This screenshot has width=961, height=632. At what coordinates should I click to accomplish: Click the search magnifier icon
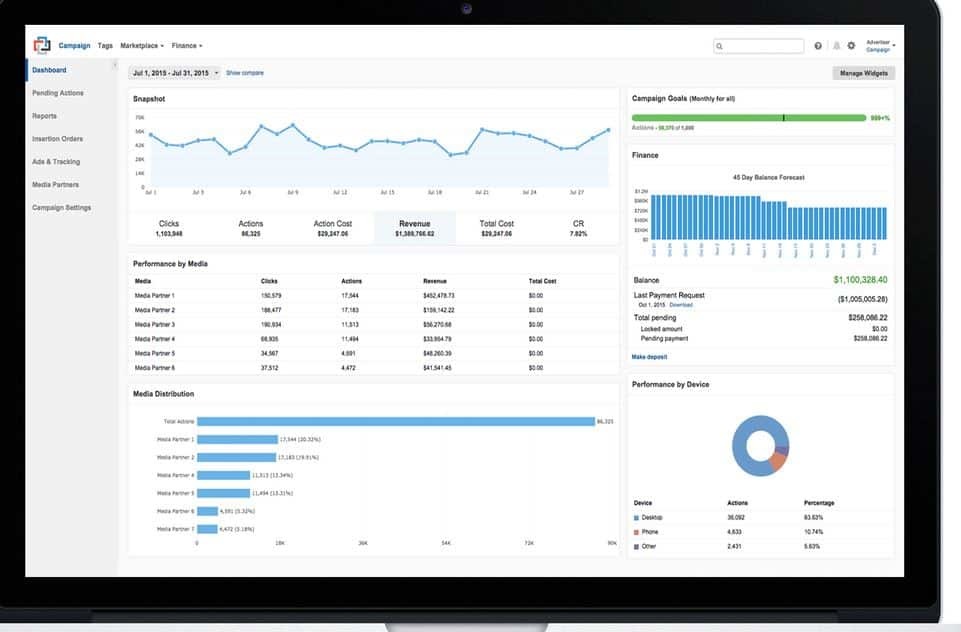[721, 46]
